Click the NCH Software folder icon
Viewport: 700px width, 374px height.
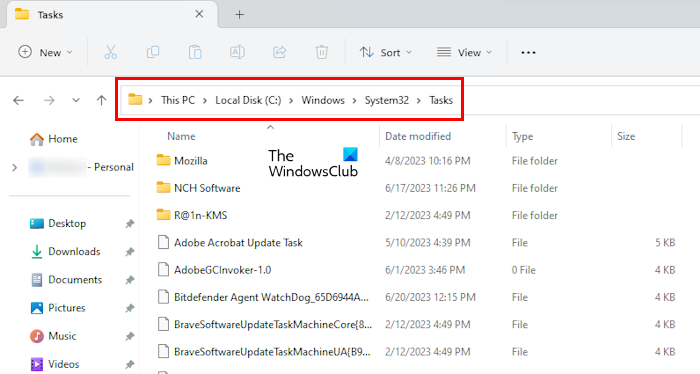click(163, 187)
